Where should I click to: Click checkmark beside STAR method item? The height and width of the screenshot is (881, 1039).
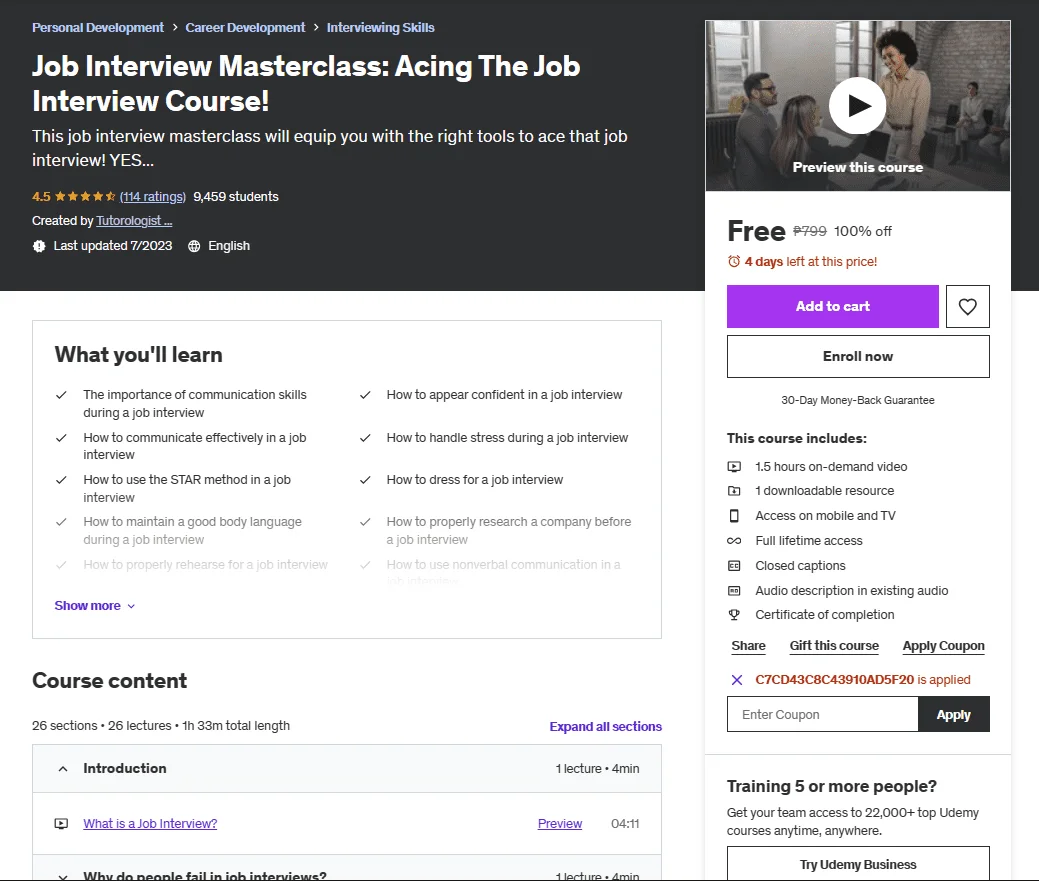61,480
